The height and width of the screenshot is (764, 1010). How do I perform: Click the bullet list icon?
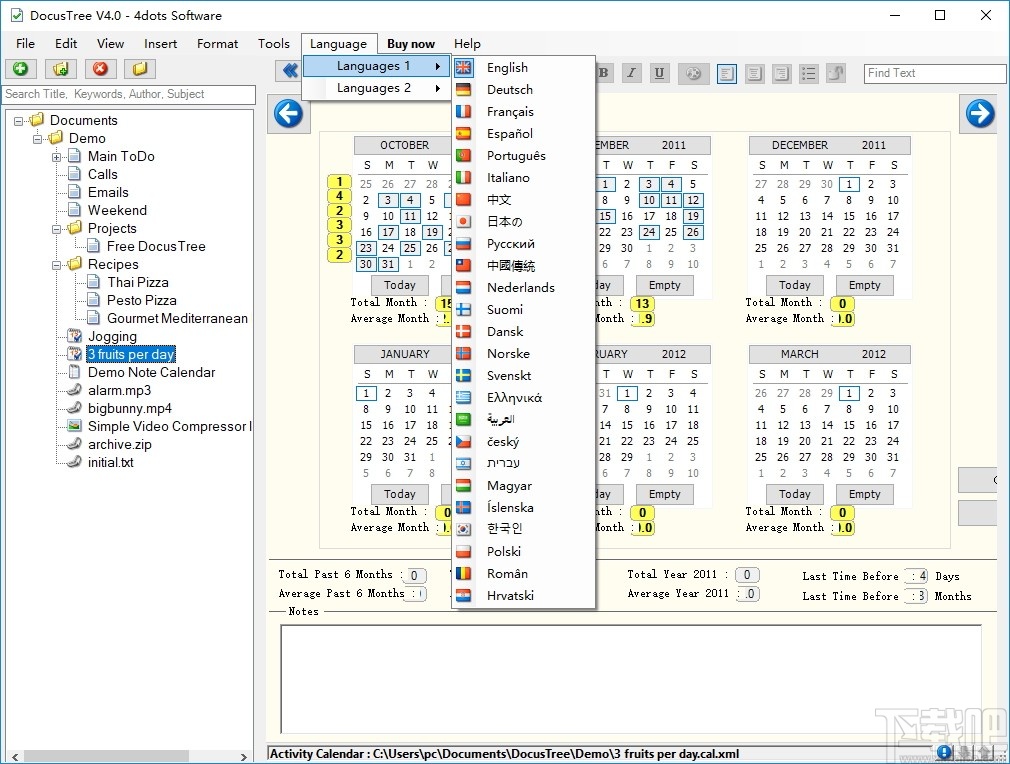(x=808, y=73)
